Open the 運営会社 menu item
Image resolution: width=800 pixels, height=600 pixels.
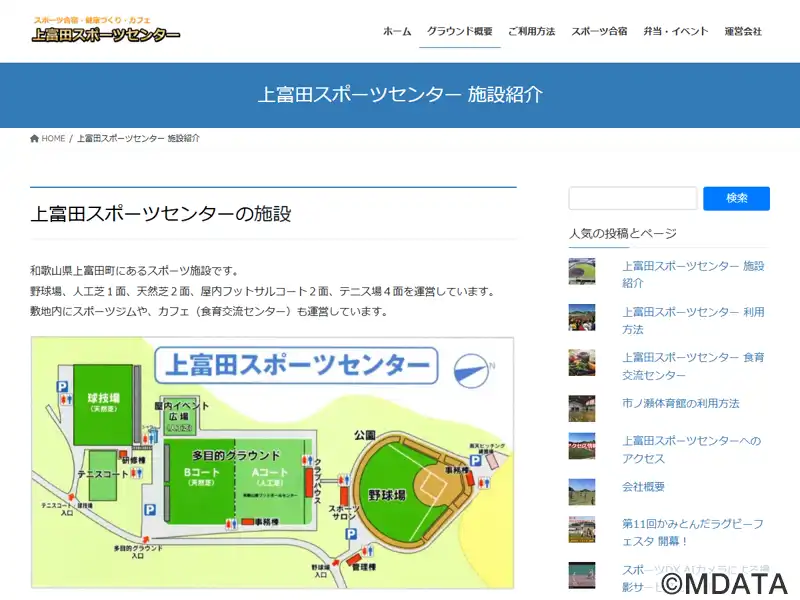(743, 31)
